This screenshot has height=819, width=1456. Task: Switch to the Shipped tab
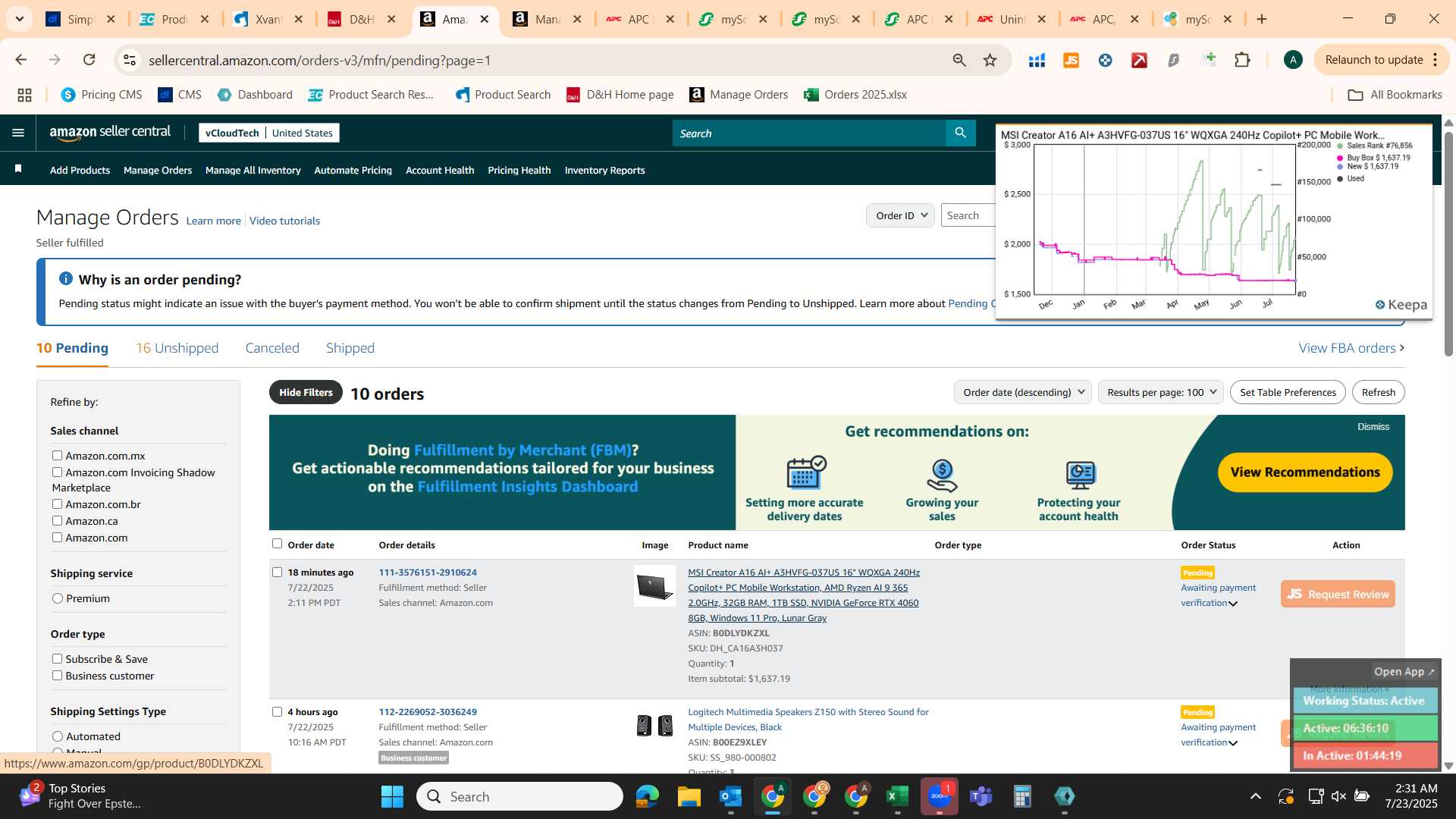(350, 348)
